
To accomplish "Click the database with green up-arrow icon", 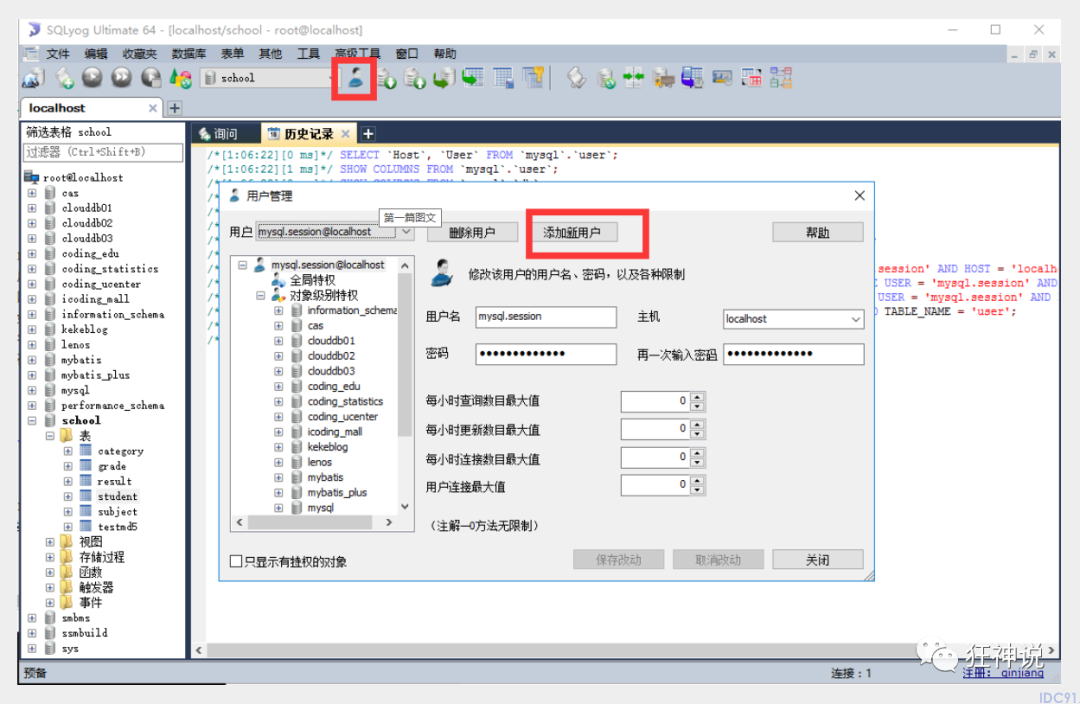I will click(415, 79).
